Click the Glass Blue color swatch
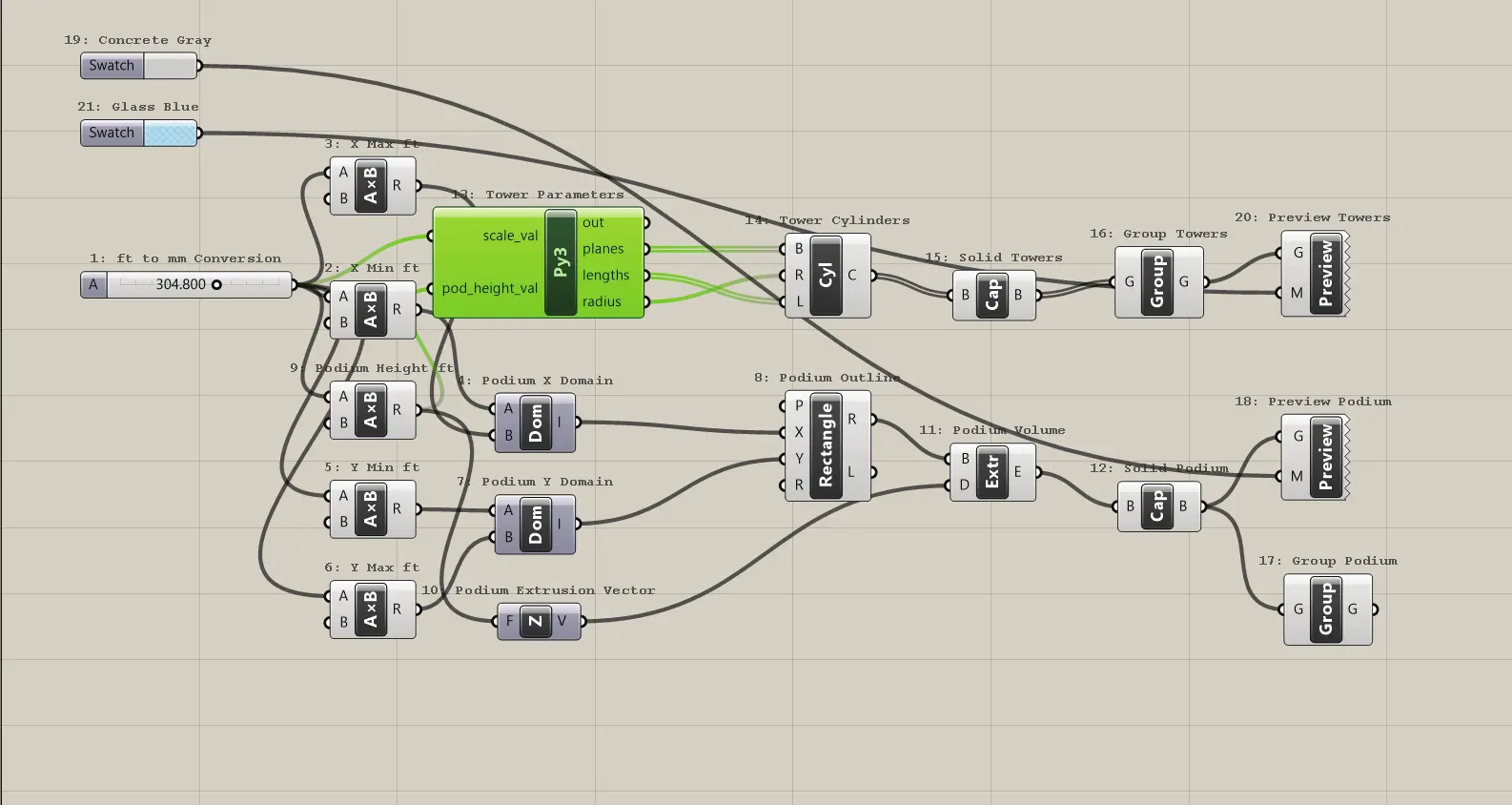The image size is (1512, 805). coord(170,133)
